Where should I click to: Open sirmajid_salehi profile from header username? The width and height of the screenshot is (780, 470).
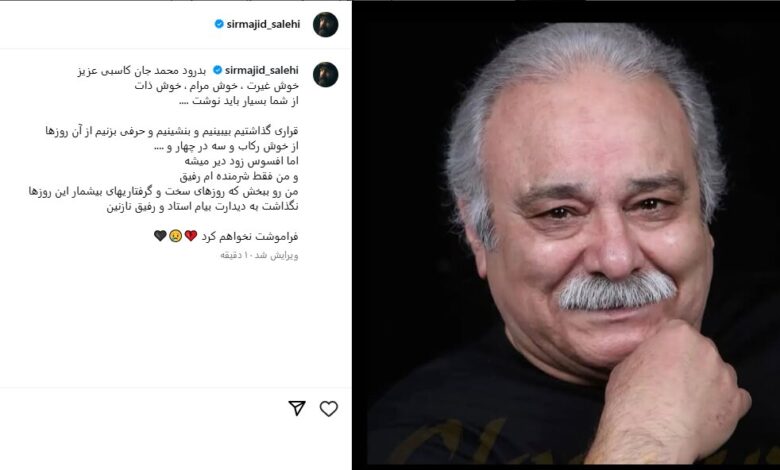(x=263, y=24)
